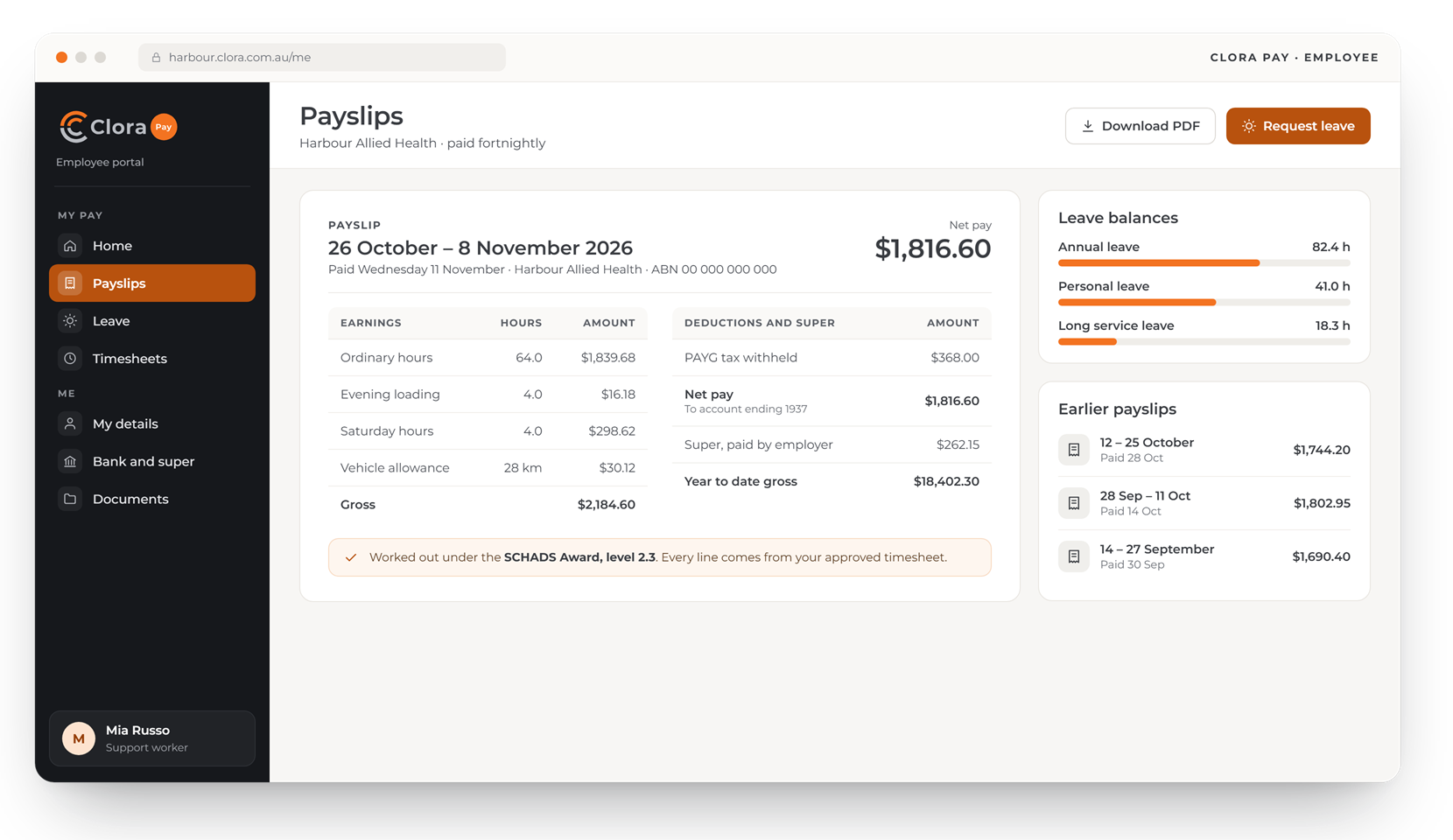1453x840 pixels.
Task: Click the Documents folder icon
Action: coord(70,499)
